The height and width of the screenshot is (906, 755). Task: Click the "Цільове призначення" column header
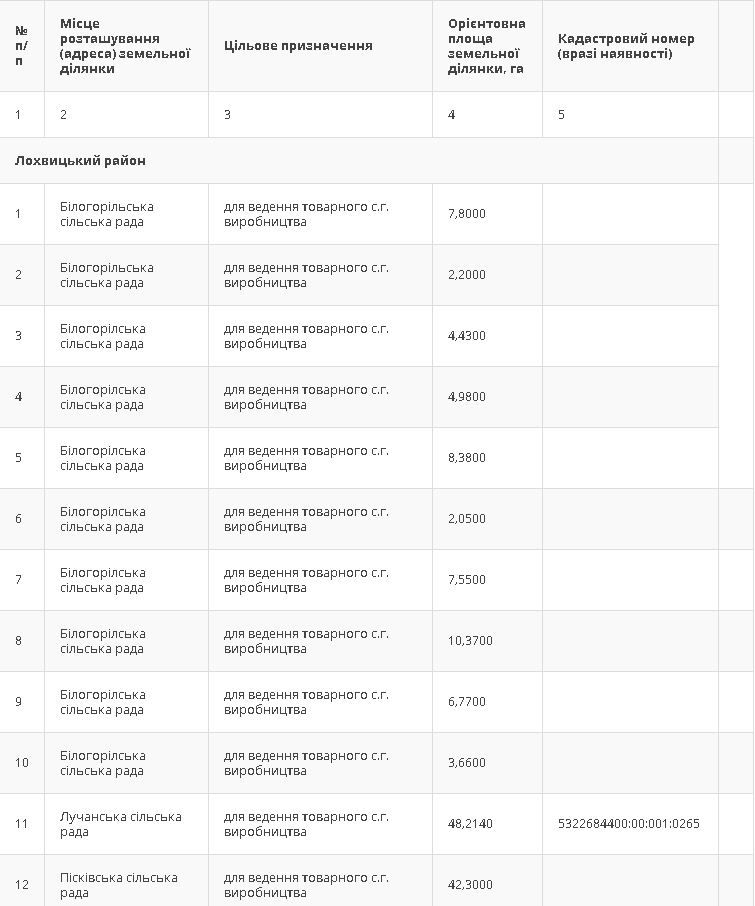tap(298, 45)
